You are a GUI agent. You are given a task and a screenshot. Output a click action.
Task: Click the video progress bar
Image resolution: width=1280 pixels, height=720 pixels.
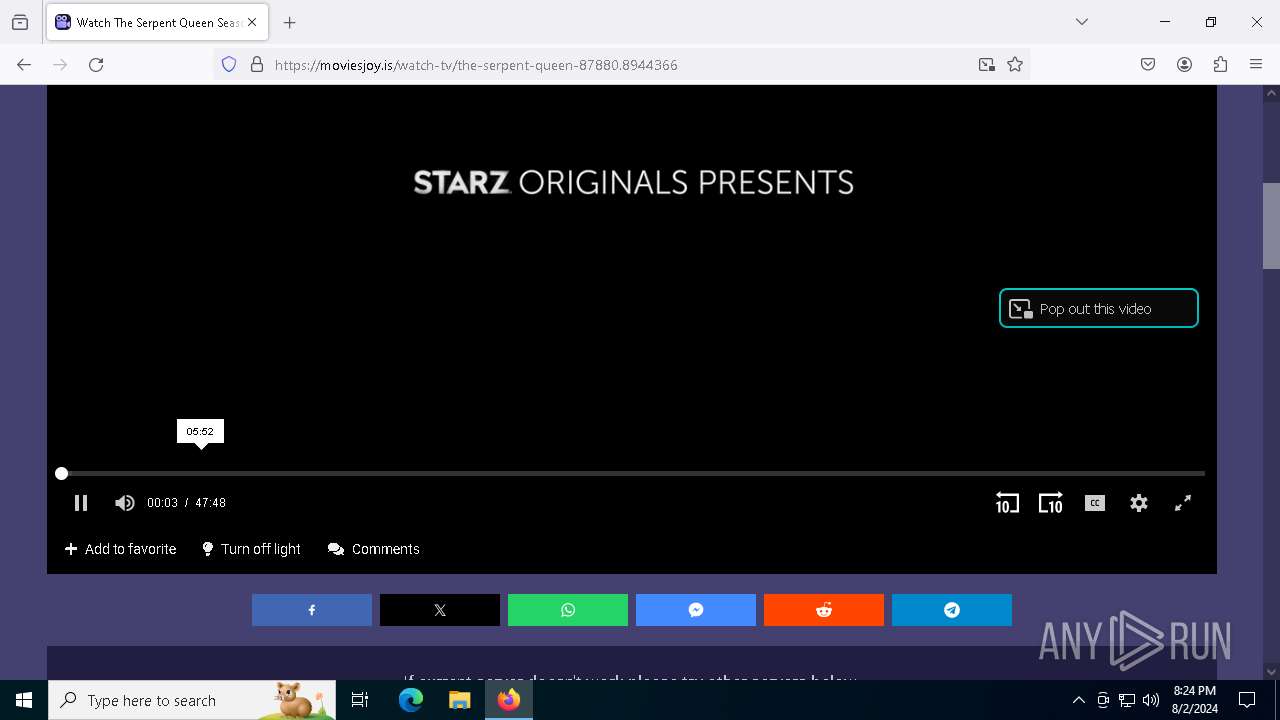click(632, 473)
